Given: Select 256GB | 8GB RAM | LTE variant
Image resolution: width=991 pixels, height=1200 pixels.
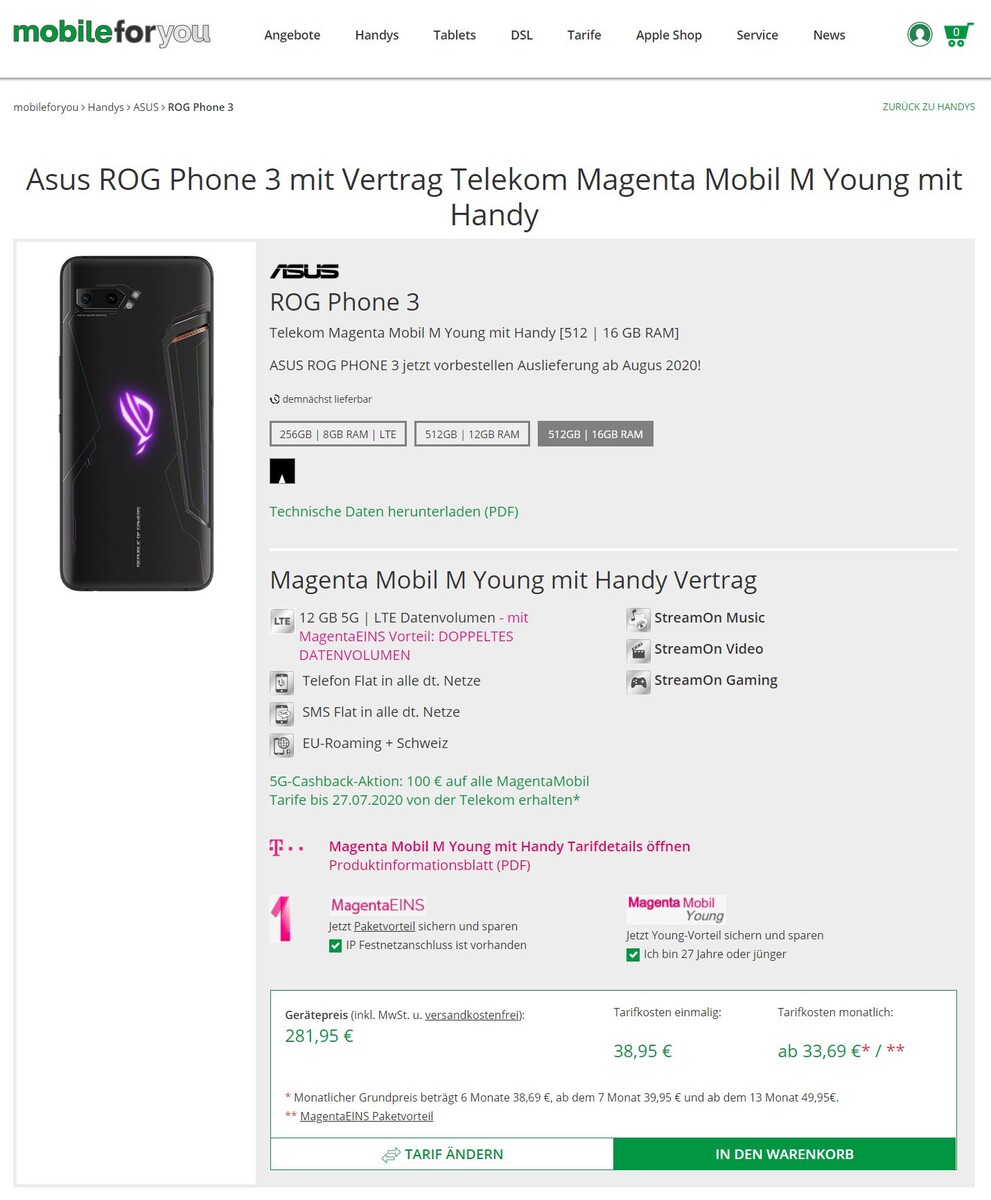Looking at the screenshot, I should click(338, 433).
